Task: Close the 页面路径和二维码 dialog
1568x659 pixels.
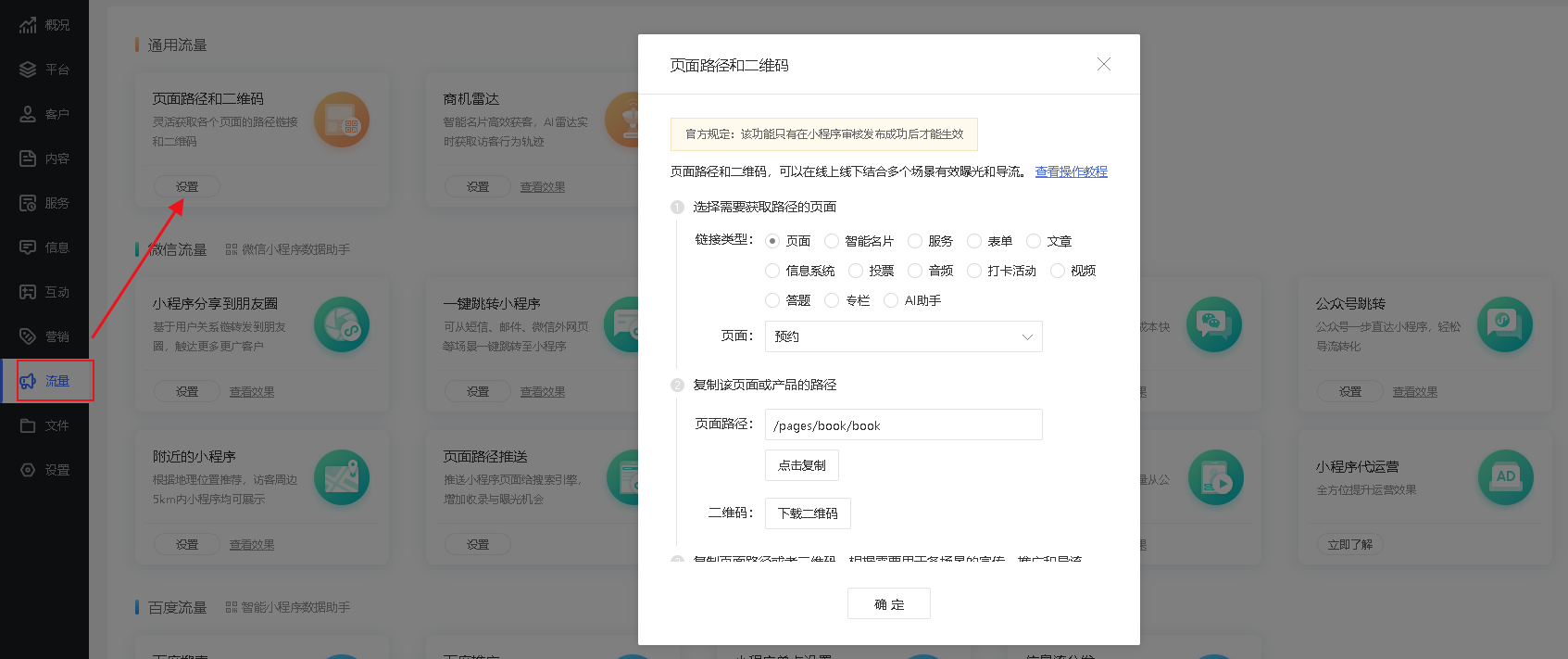Action: click(x=1103, y=64)
